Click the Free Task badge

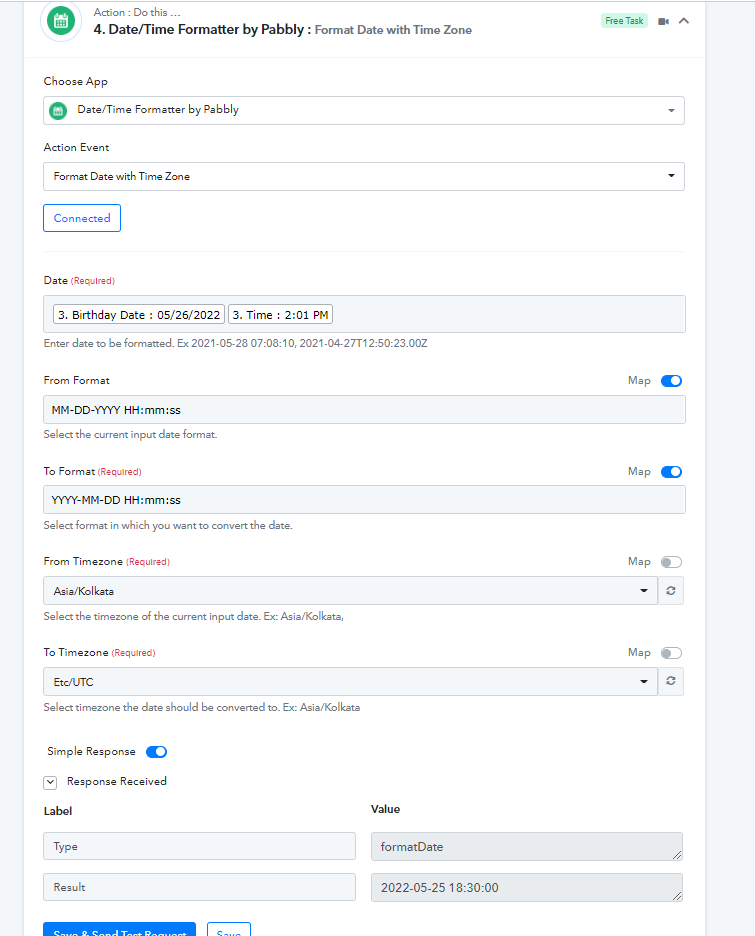(624, 21)
